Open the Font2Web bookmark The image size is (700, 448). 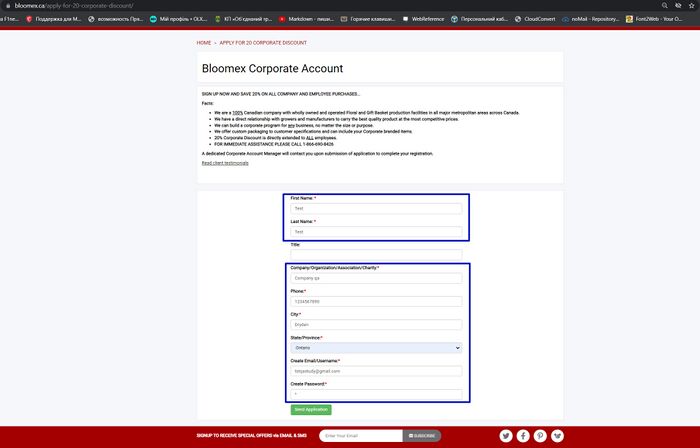[x=654, y=19]
